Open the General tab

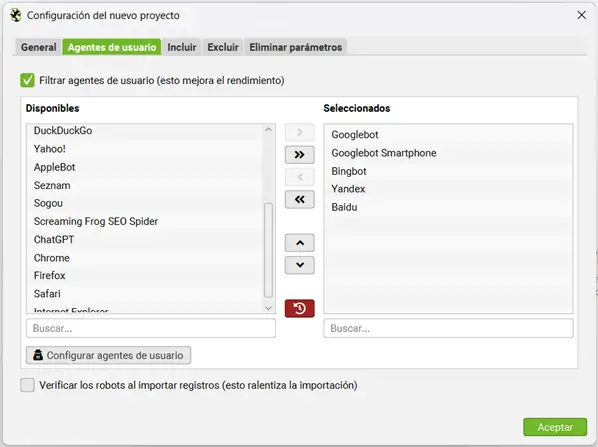pyautogui.click(x=39, y=47)
